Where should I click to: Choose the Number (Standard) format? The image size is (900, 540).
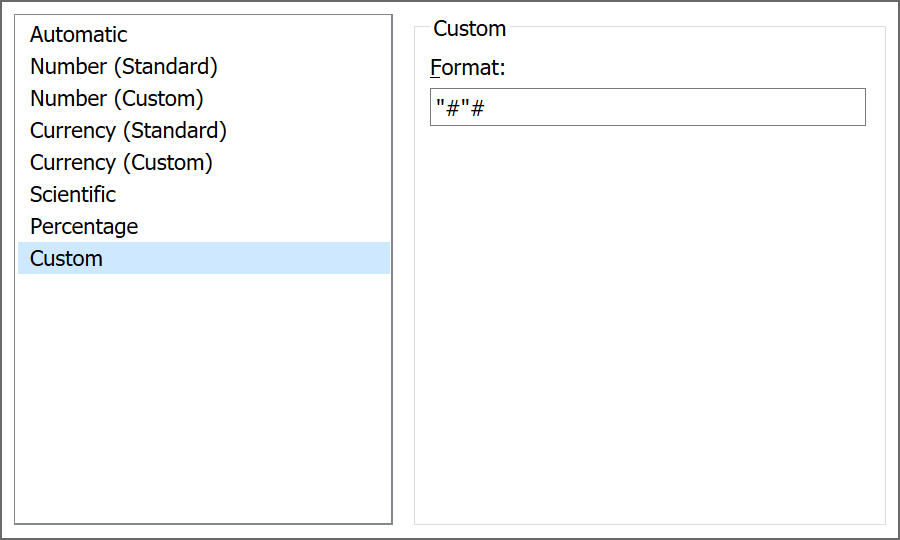pyautogui.click(x=124, y=67)
